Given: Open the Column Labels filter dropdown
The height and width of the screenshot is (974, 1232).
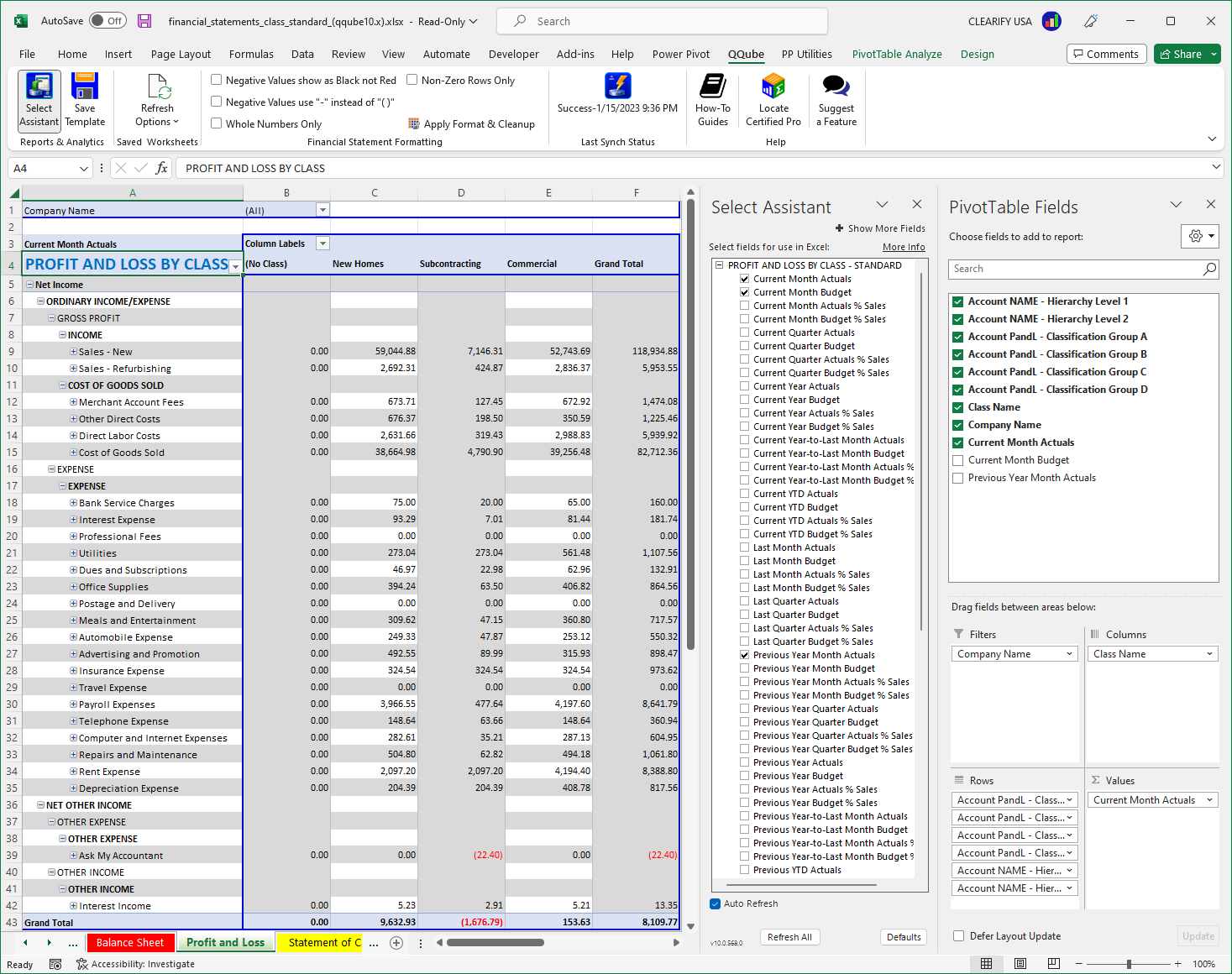Looking at the screenshot, I should coord(322,243).
